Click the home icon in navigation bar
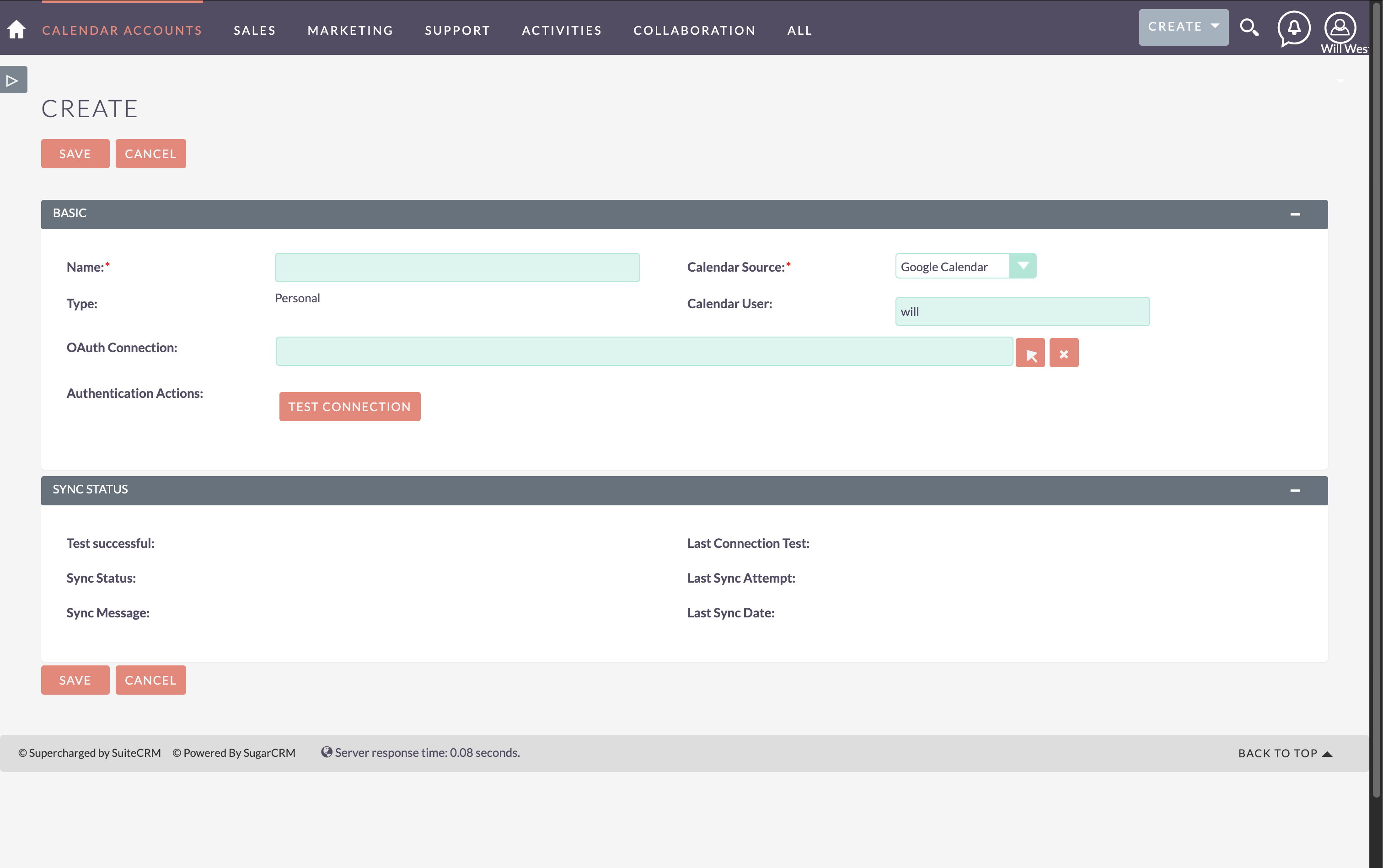 pos(16,29)
